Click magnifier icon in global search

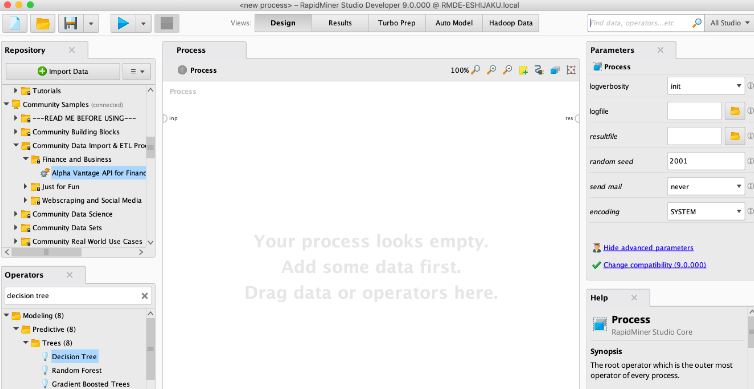coord(697,23)
